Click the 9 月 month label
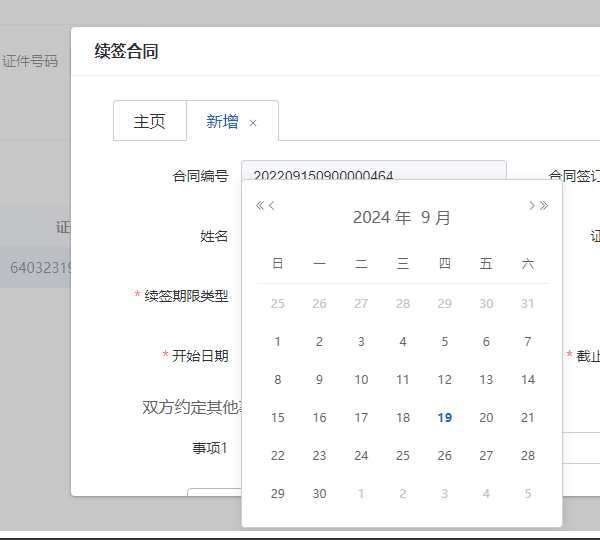The width and height of the screenshot is (600, 540). coord(436,217)
